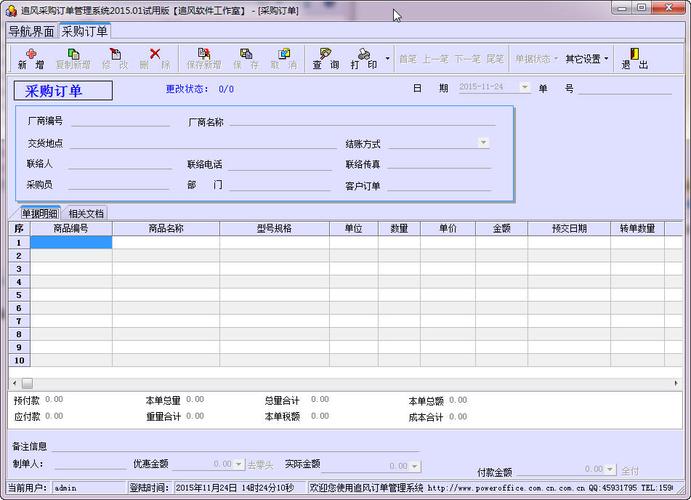Click the 备注信息 input field
This screenshot has width=691, height=500.
coord(236,446)
